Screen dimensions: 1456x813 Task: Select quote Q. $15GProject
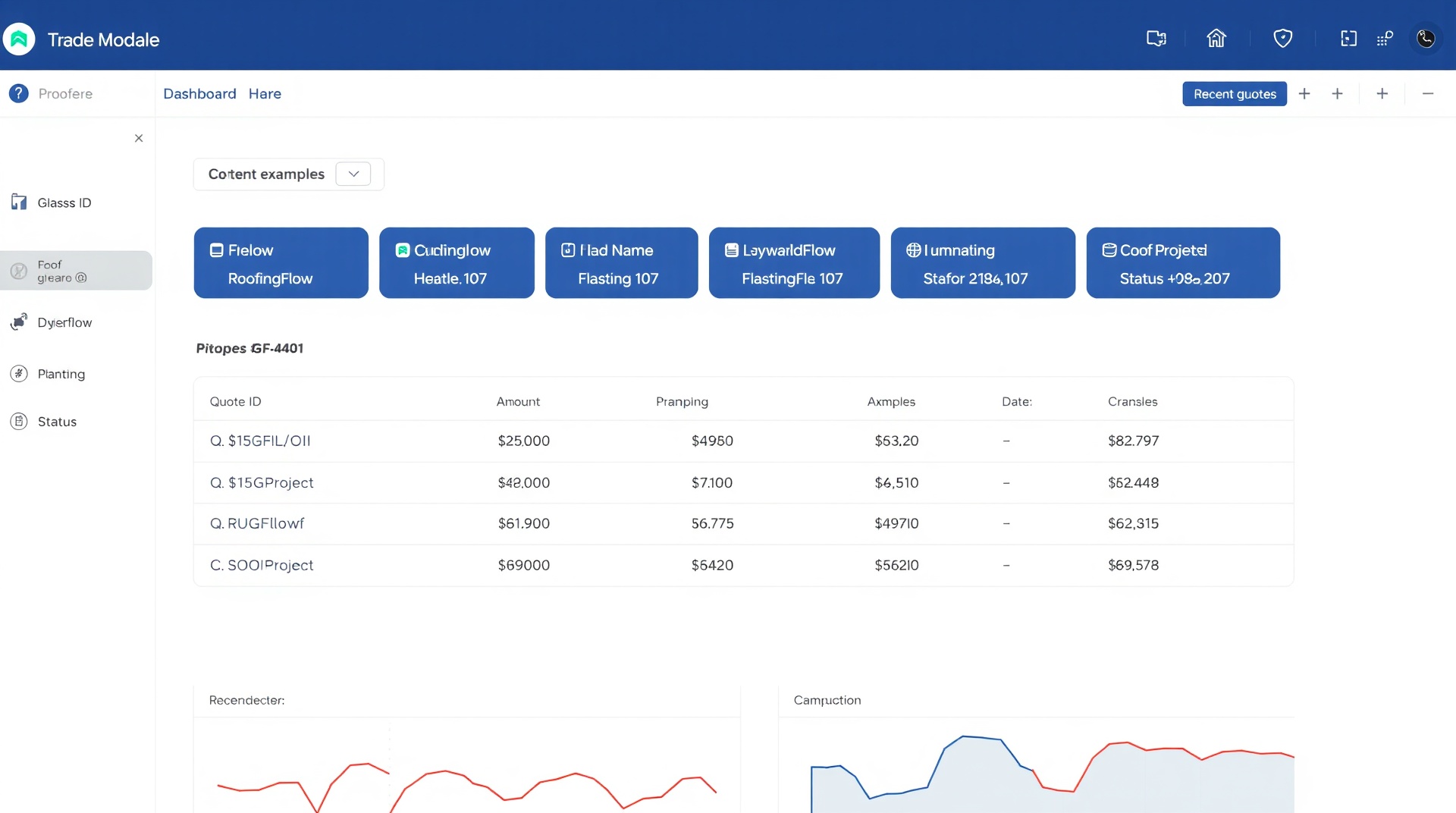[262, 482]
